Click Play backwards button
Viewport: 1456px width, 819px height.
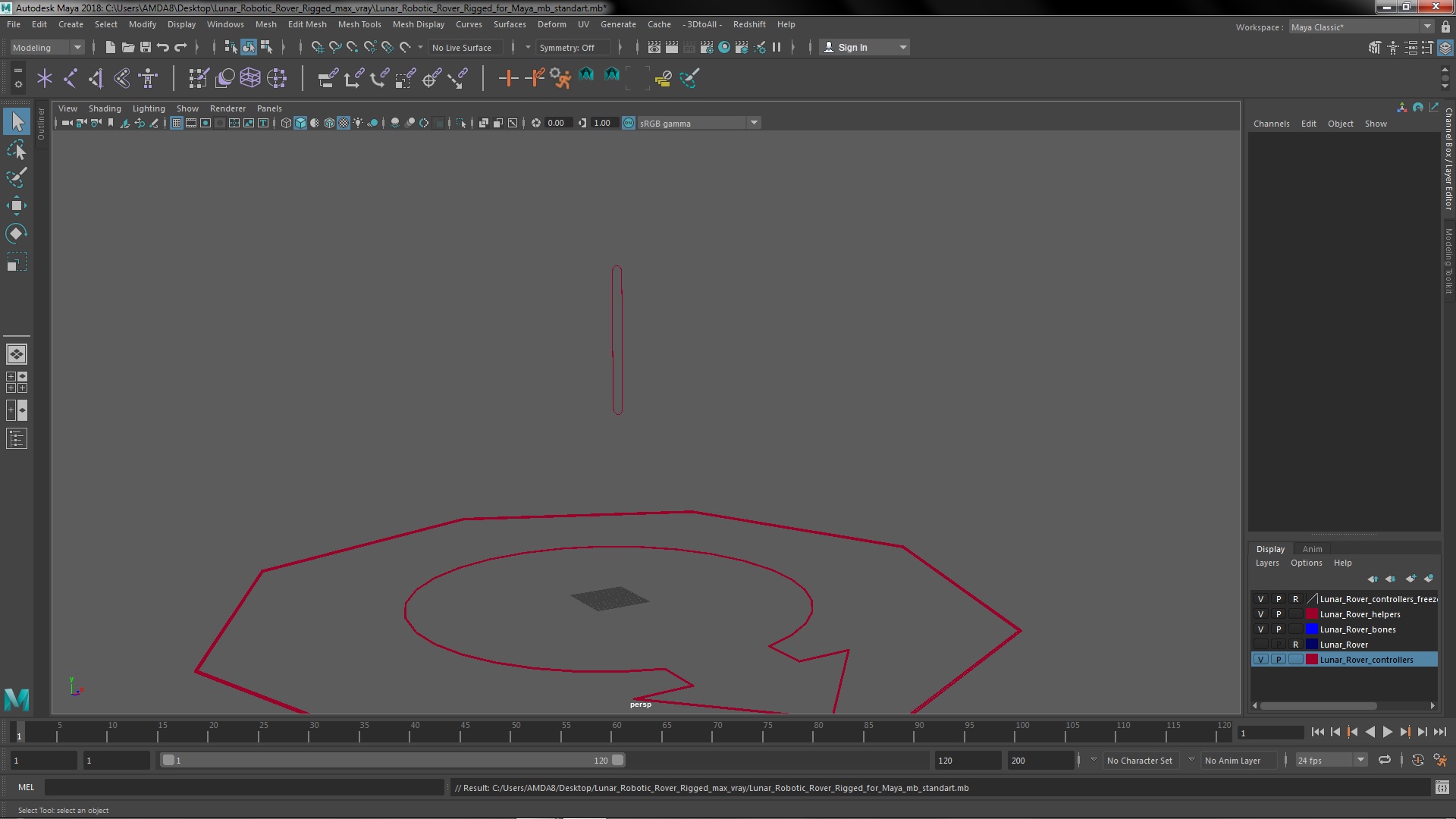point(1370,732)
